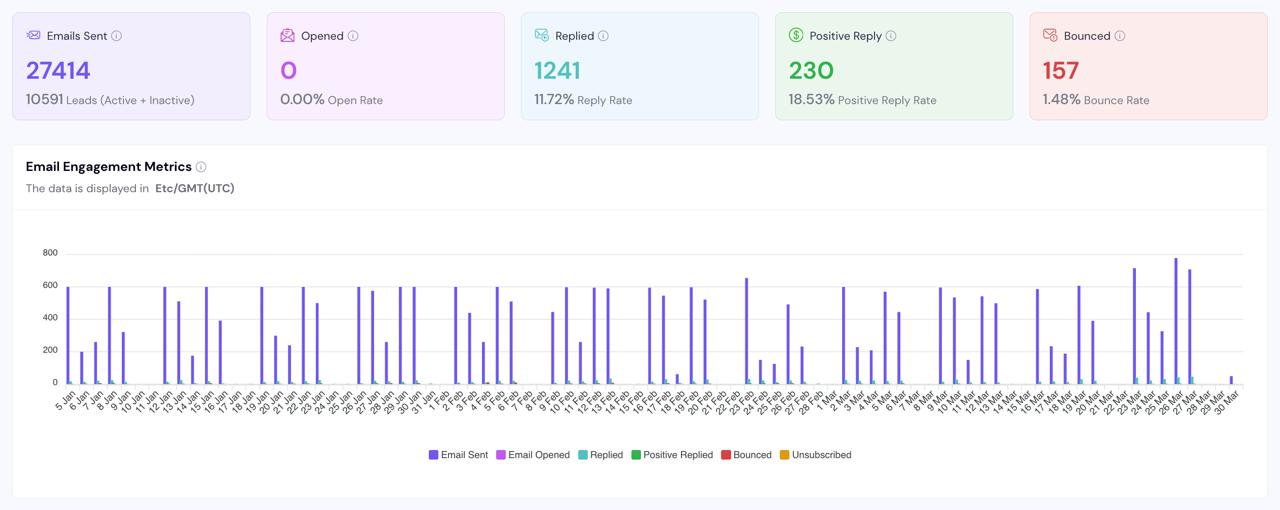Viewport: 1280px width, 510px height.
Task: Hide Email Opened series via chart legend
Action: click(533, 455)
